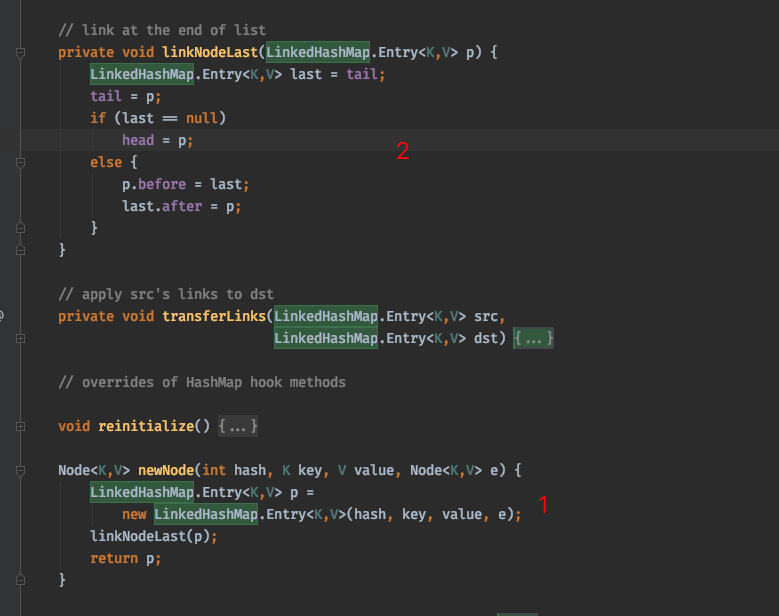Collapse the linkNodeLast method fold marker
779x616 pixels.
pos(20,52)
